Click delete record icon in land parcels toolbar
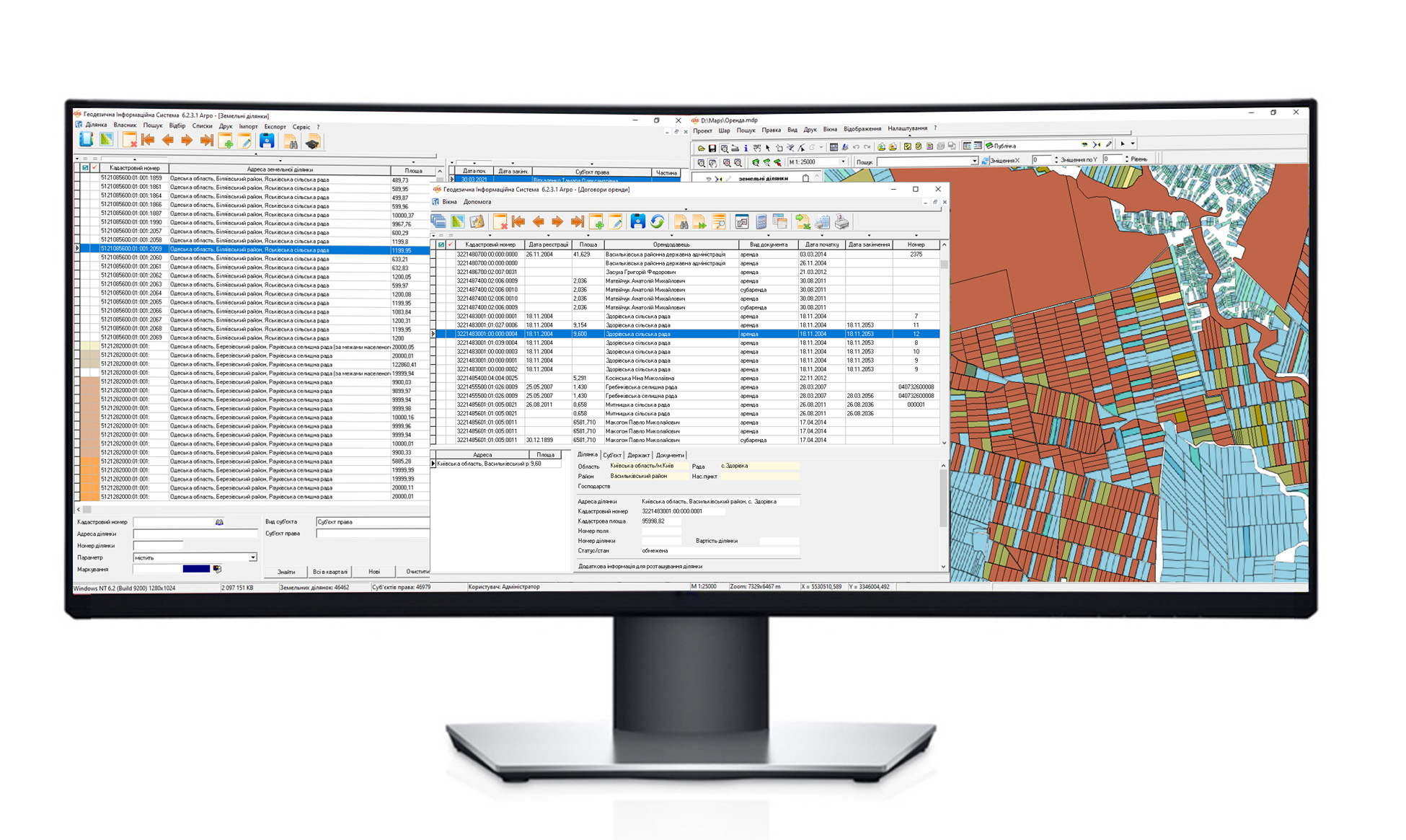1406x840 pixels. (x=130, y=141)
